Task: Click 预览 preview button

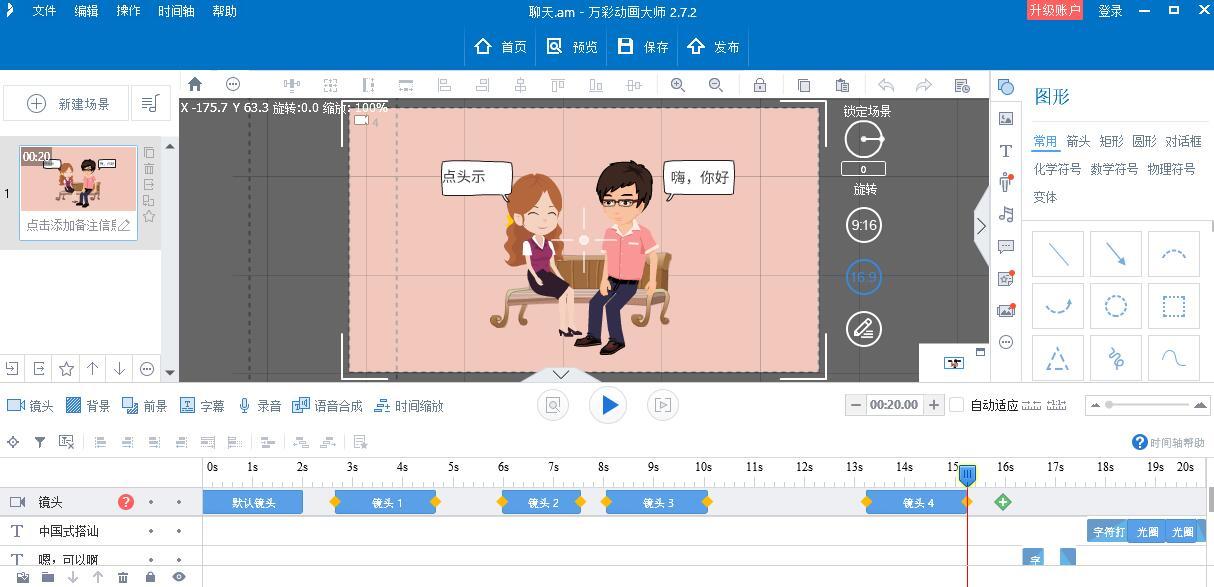Action: [572, 47]
